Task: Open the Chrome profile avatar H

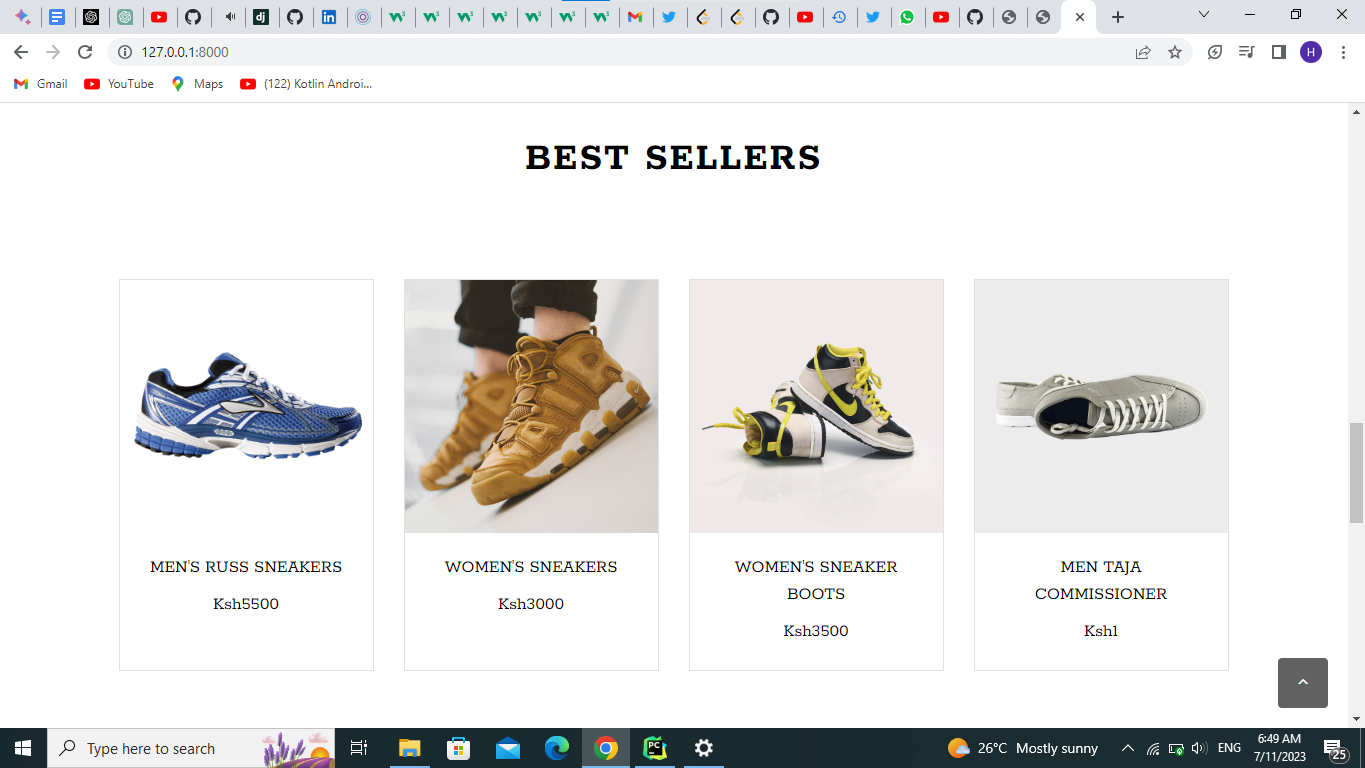Action: (1311, 52)
